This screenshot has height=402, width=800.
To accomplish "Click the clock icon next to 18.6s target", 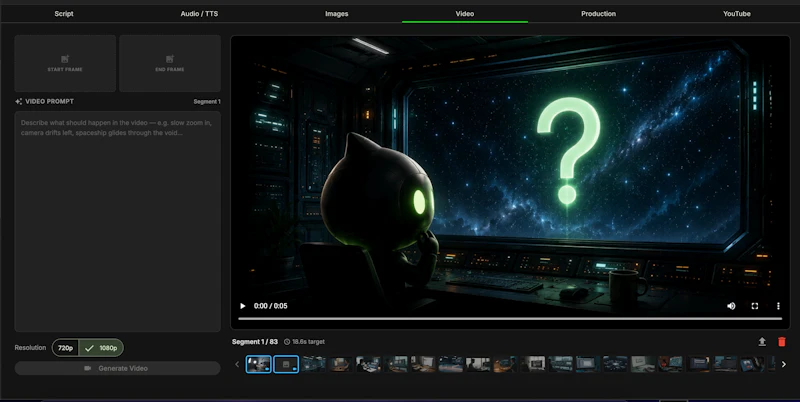I will coord(287,342).
